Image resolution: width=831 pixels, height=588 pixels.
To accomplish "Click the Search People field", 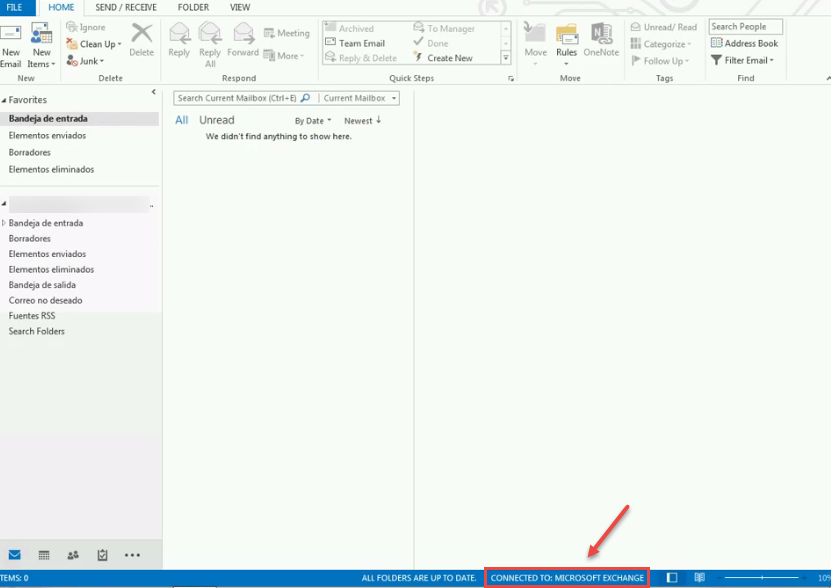I will (745, 25).
